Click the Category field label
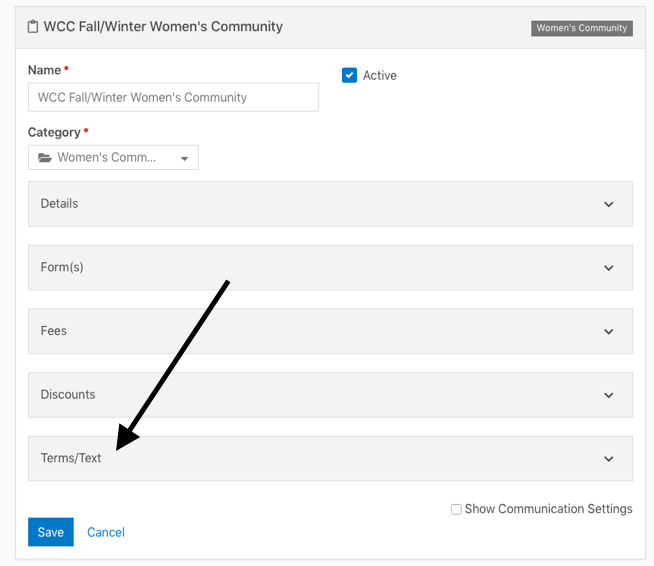 (x=54, y=132)
